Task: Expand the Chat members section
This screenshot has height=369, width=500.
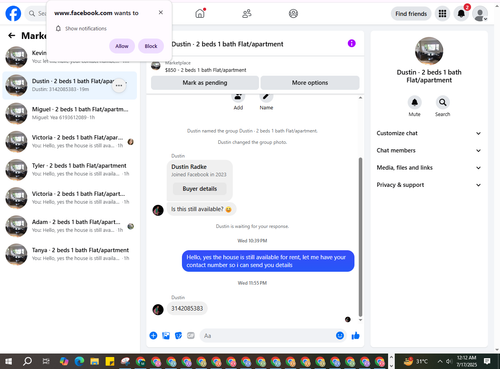Action: pyautogui.click(x=429, y=151)
